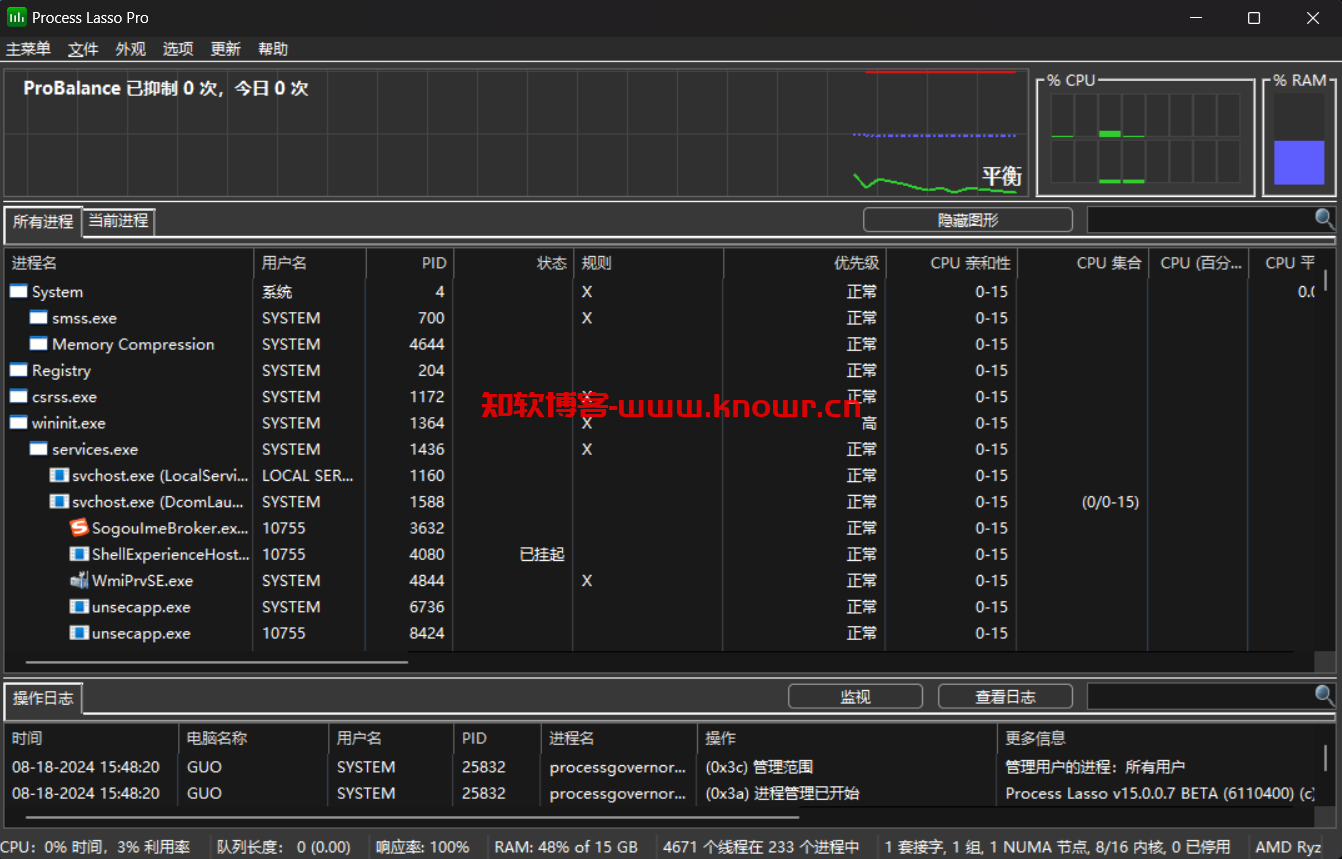The image size is (1342, 859).
Task: Select the WmiPrvSE.exe process row
Action: click(x=660, y=580)
